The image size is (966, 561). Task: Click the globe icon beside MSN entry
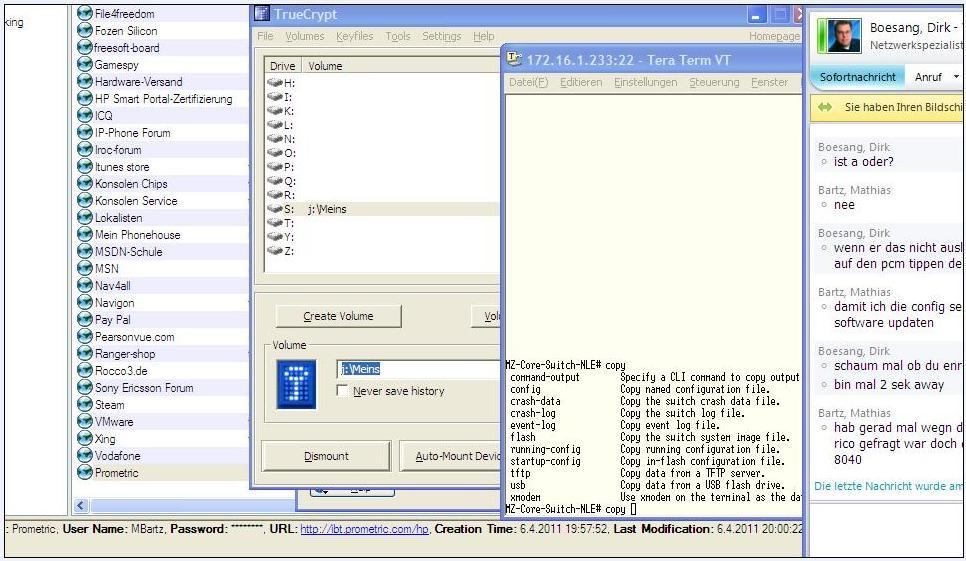point(84,268)
